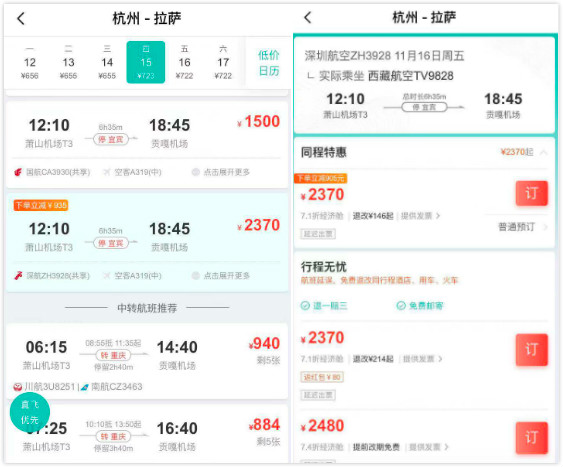Collapse the 同程特惠 section arrow
563x467 pixels.
click(544, 153)
